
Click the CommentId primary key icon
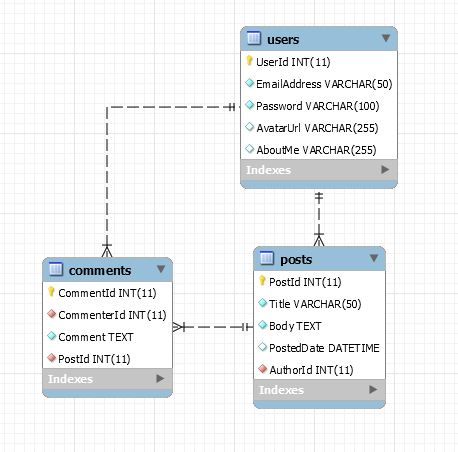(51, 292)
